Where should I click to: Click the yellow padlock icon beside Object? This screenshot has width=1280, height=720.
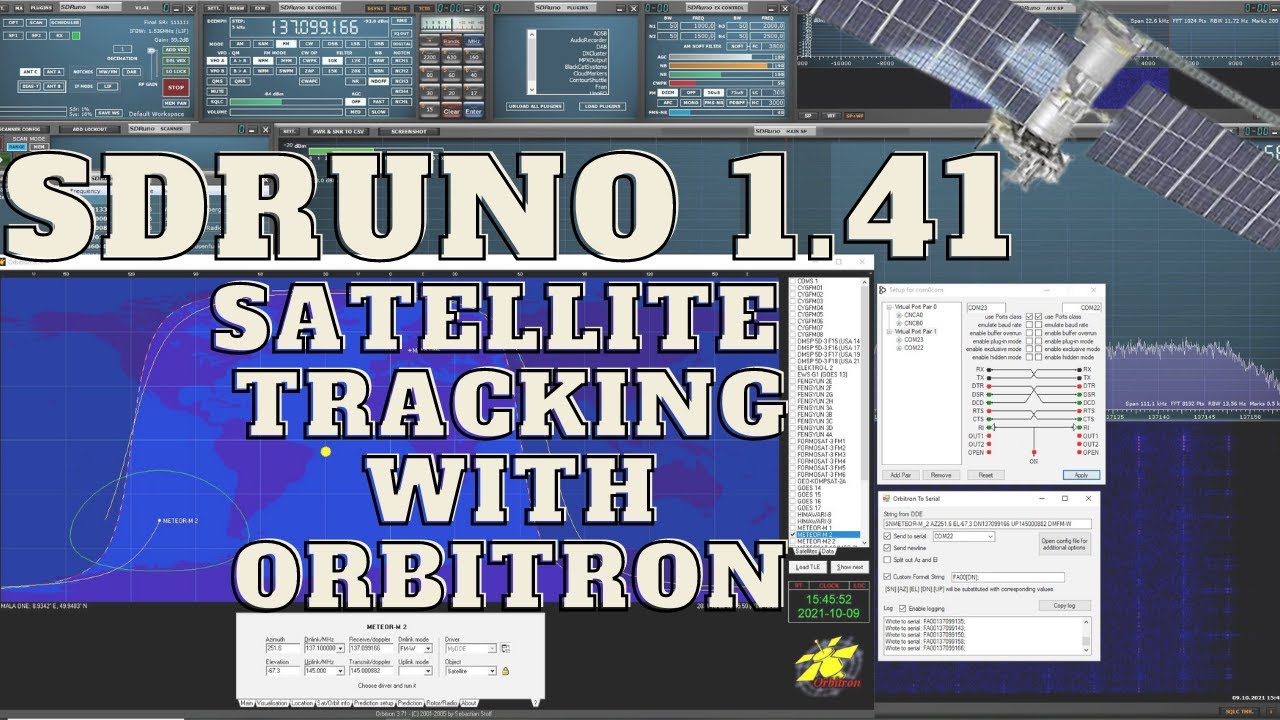click(505, 671)
